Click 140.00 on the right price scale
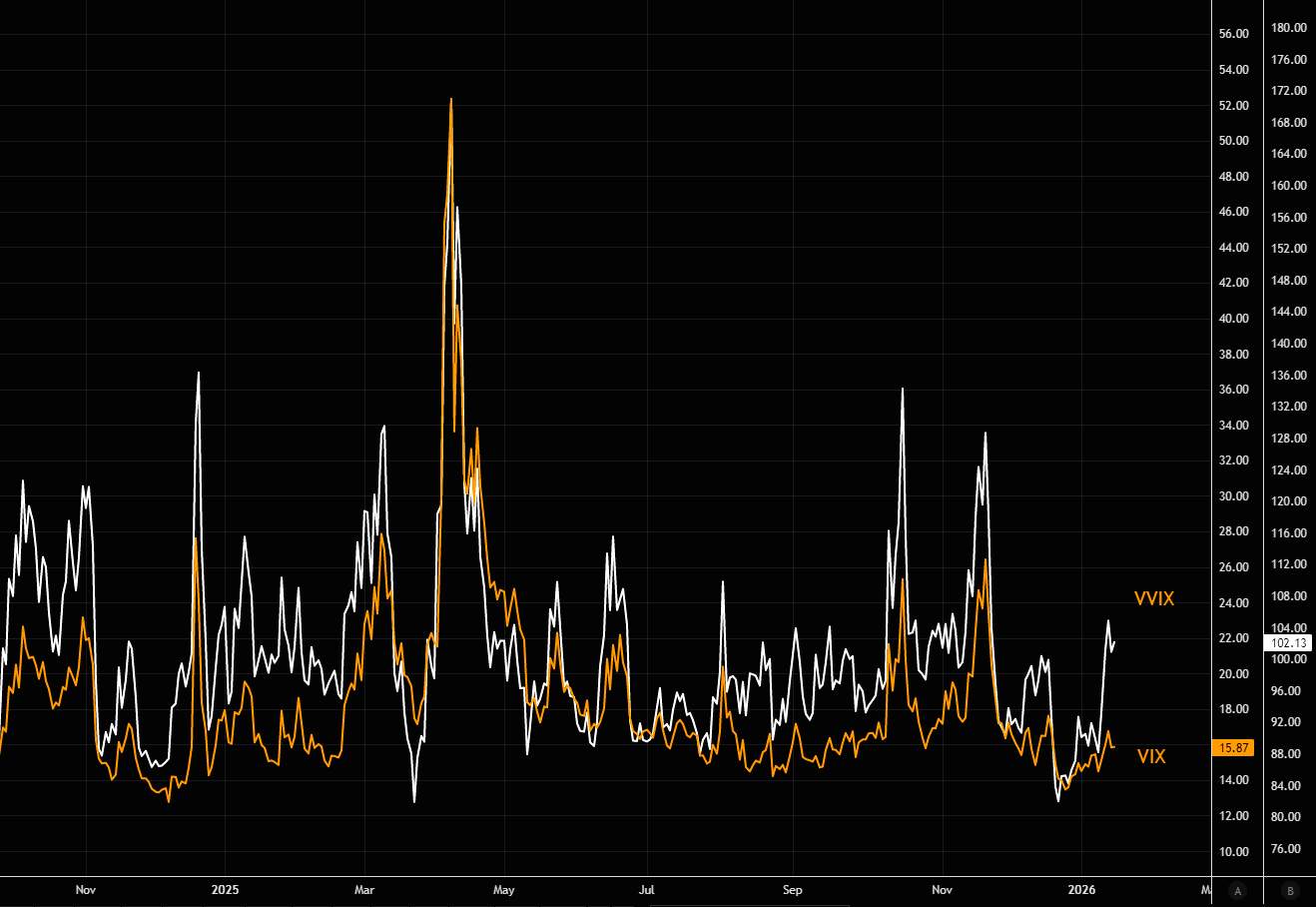 click(1289, 344)
